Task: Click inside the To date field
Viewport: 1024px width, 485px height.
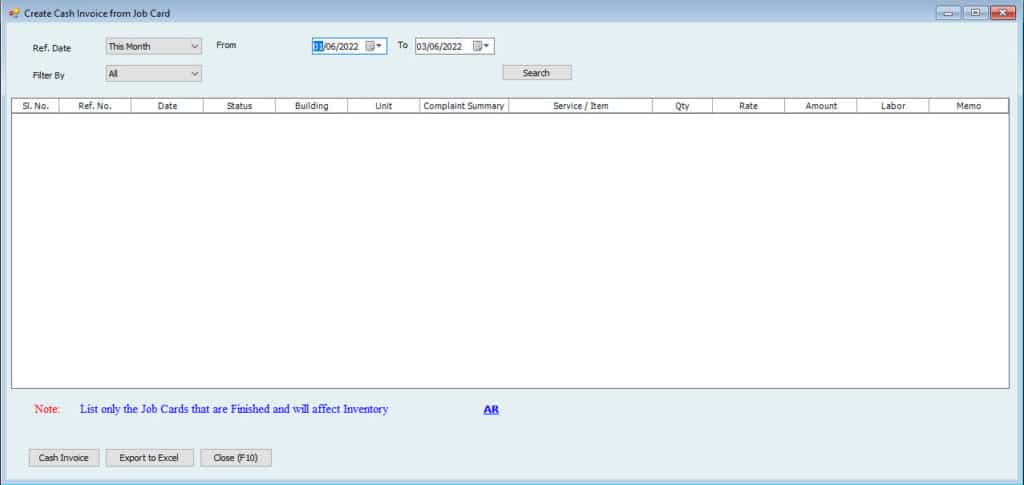Action: tap(441, 46)
